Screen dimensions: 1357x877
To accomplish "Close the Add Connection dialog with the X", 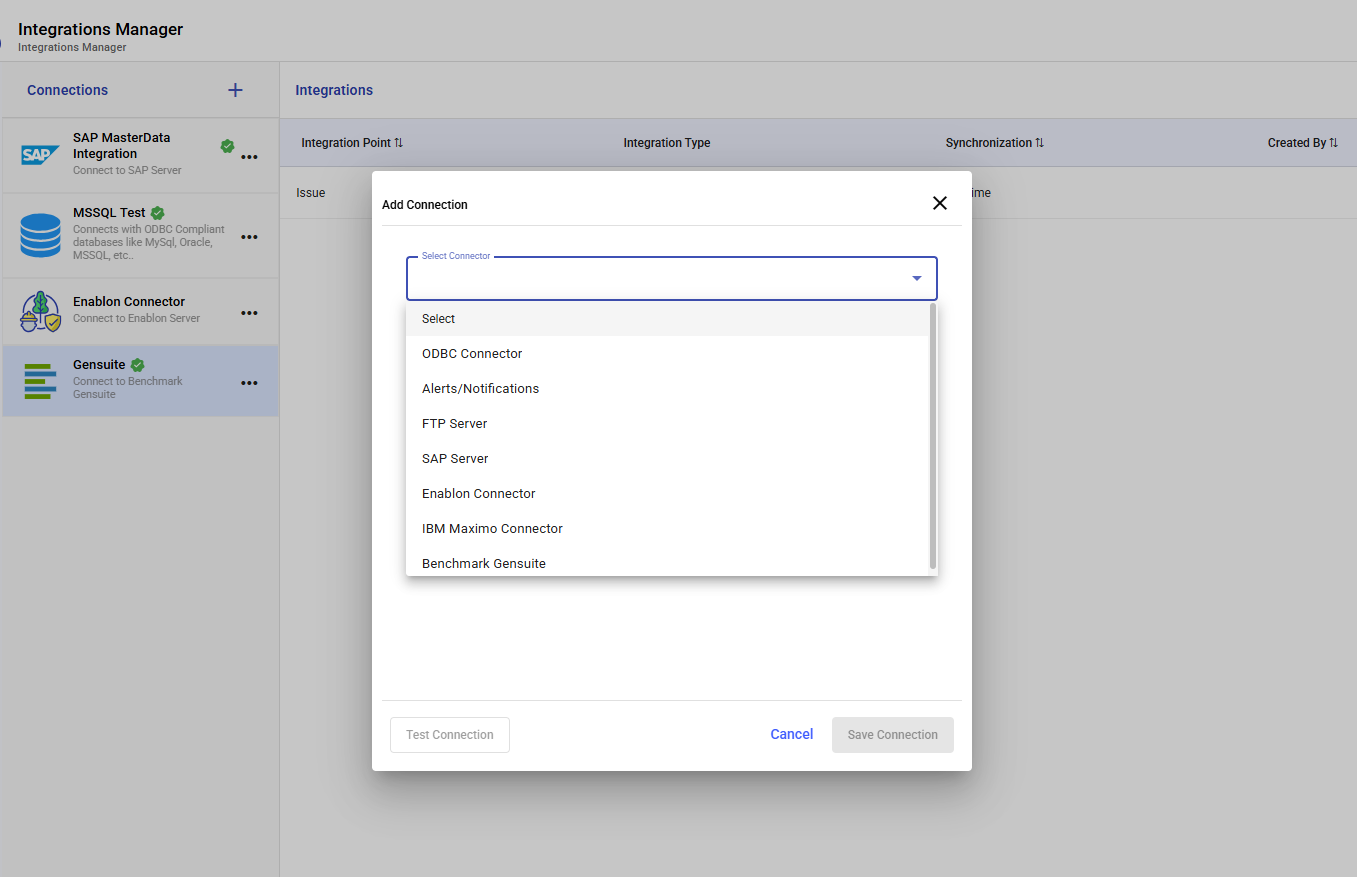I will pos(940,203).
